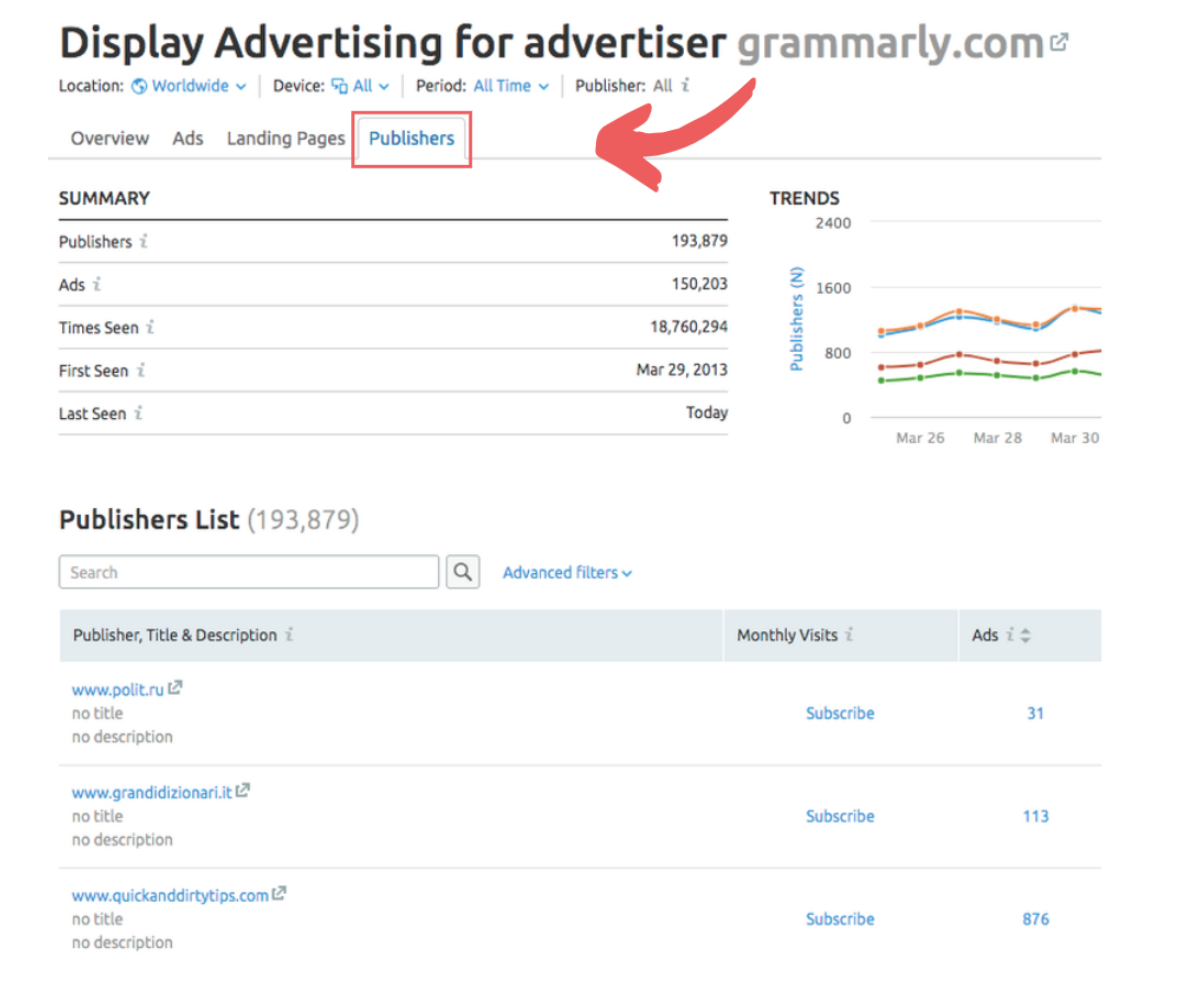Image resolution: width=1184 pixels, height=994 pixels.
Task: Click the Mar 28 axis label
Action: (997, 437)
